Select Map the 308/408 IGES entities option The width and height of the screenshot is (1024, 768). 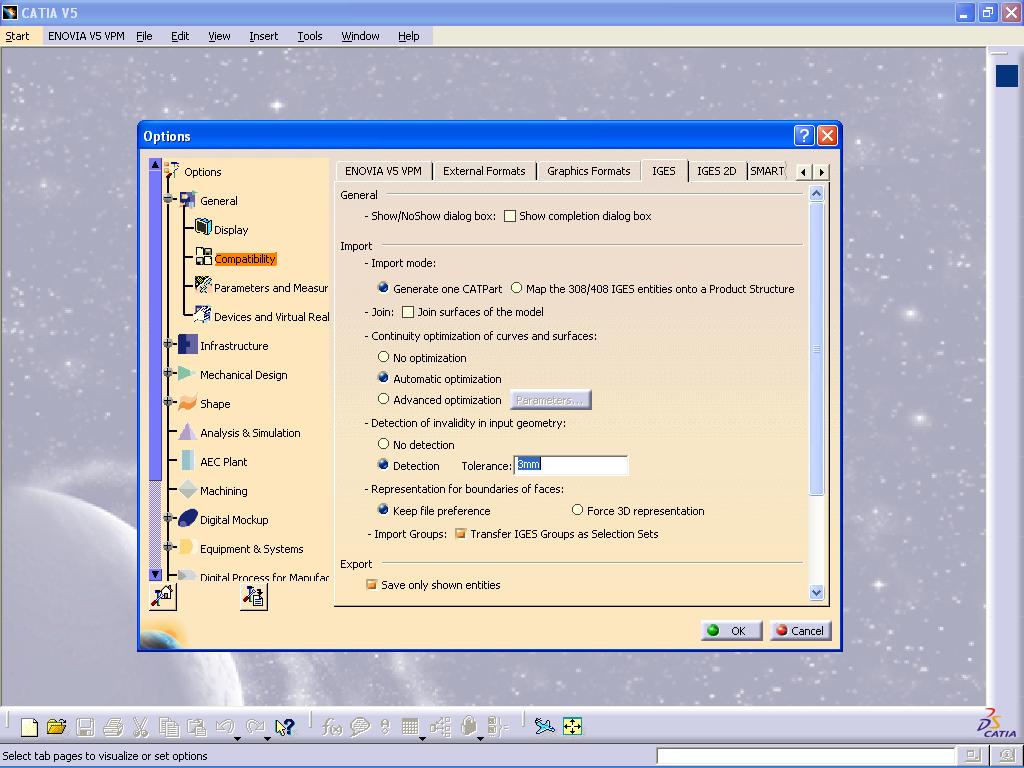pos(517,287)
